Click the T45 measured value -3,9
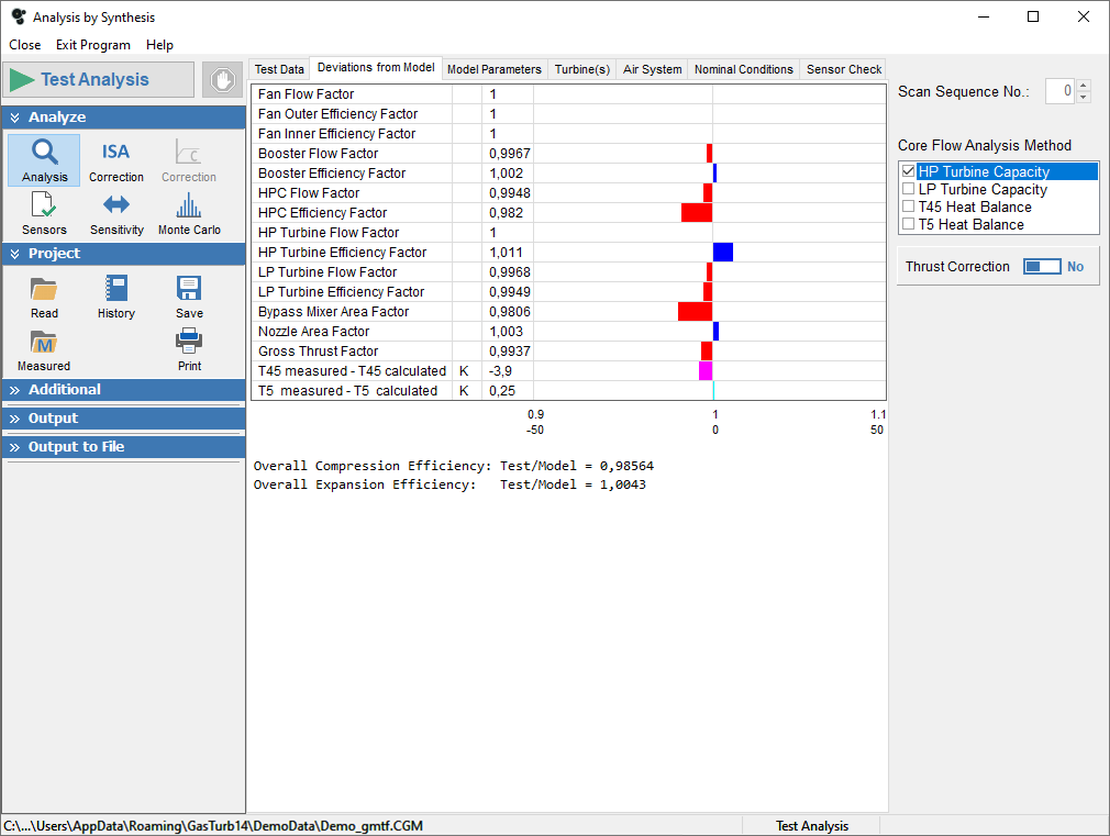Screen dimensions: 1110x836 pos(500,371)
